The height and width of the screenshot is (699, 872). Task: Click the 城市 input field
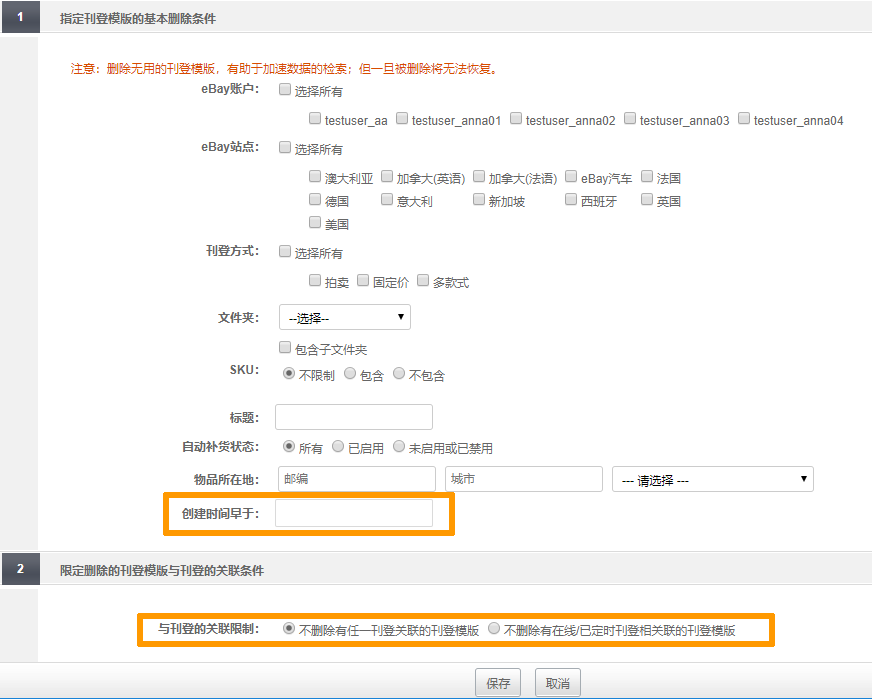coord(523,479)
